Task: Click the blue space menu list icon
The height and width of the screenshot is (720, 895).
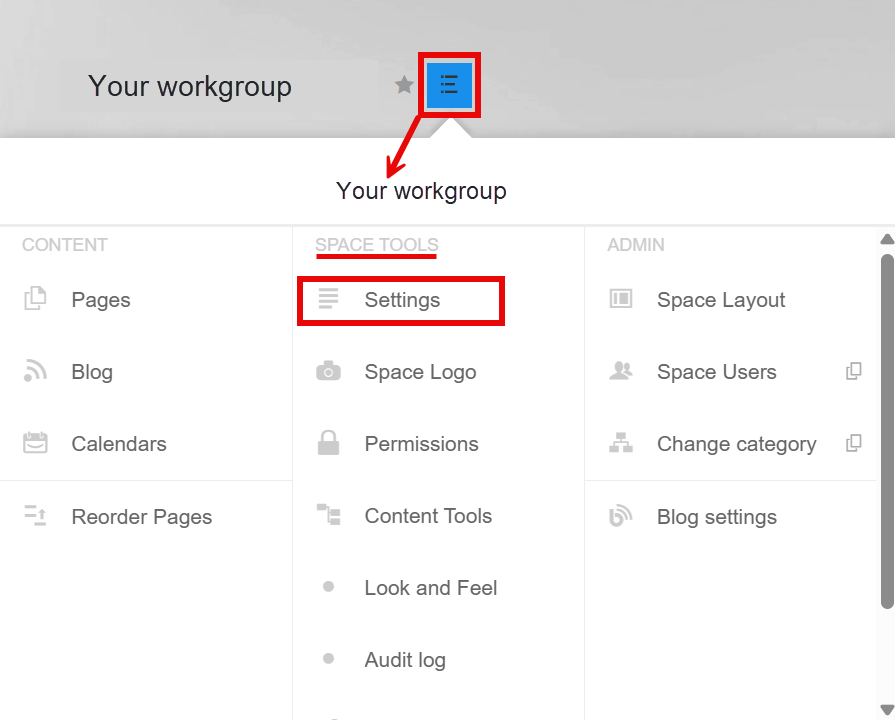Action: [x=449, y=85]
